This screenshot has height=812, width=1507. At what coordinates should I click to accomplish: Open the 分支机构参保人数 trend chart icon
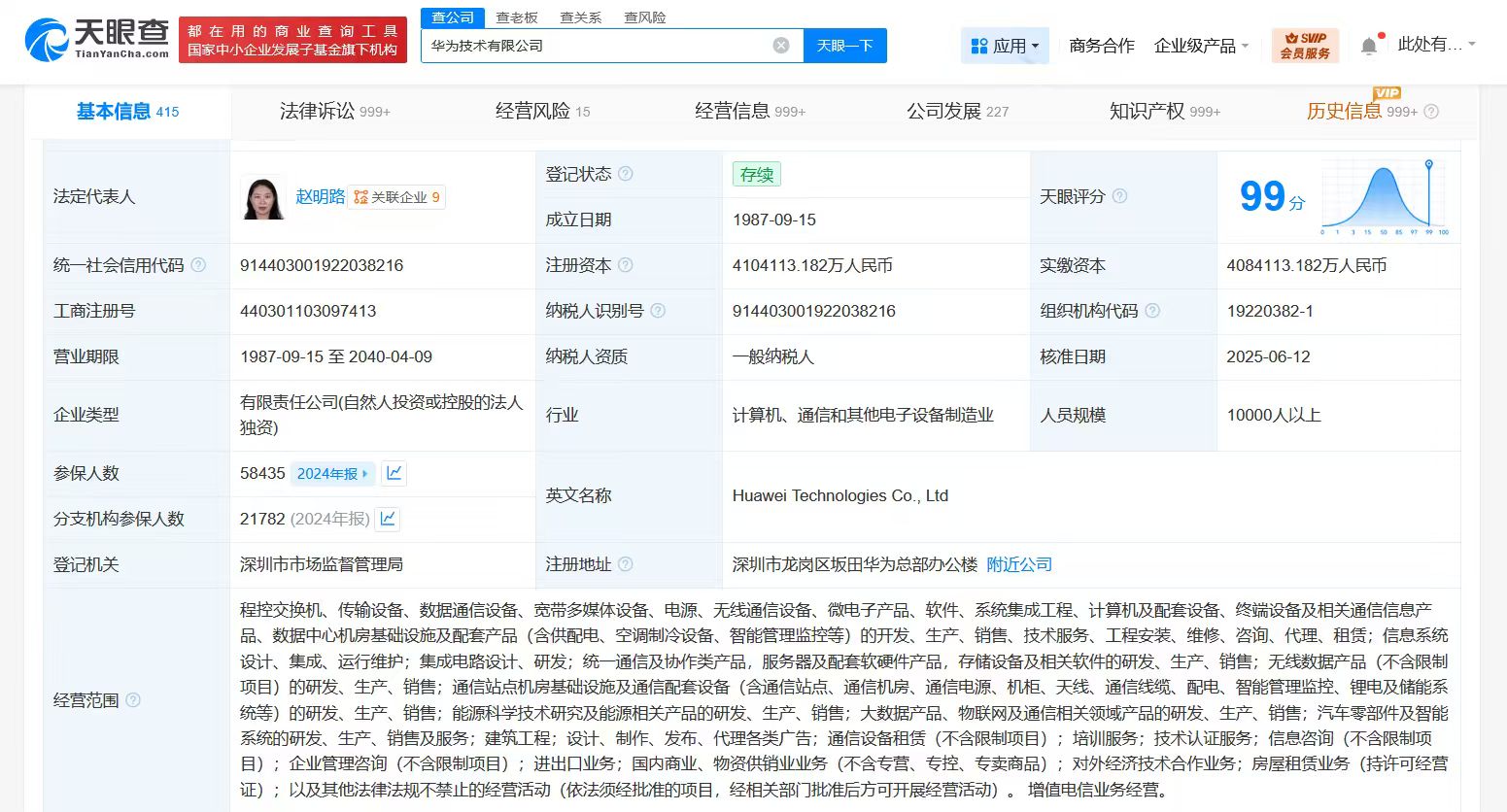coord(388,519)
